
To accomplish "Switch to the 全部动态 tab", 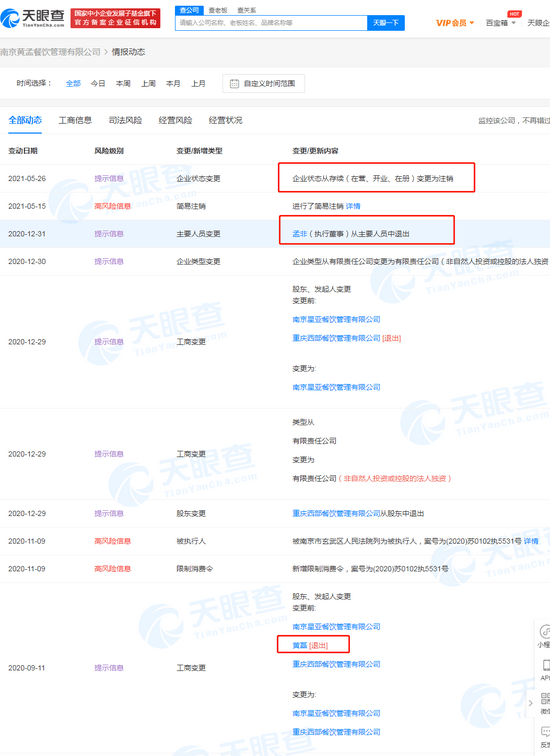I will click(25, 120).
